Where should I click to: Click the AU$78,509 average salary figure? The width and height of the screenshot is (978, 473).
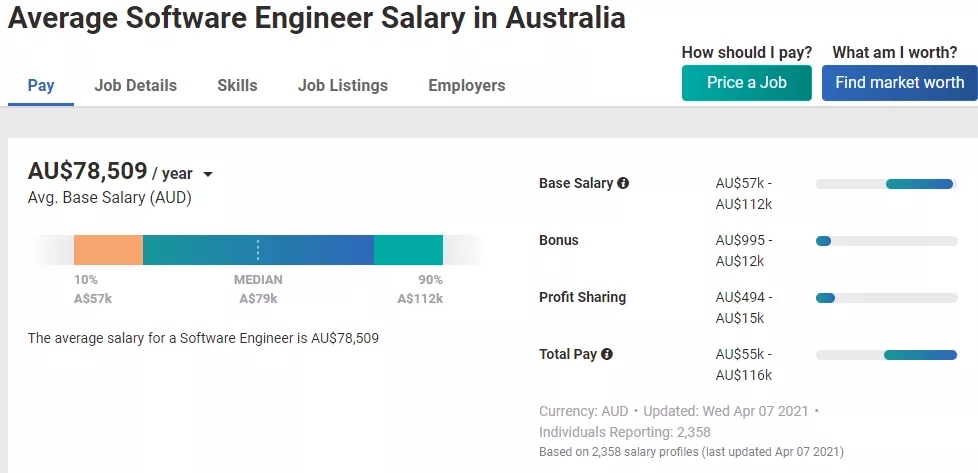point(88,172)
